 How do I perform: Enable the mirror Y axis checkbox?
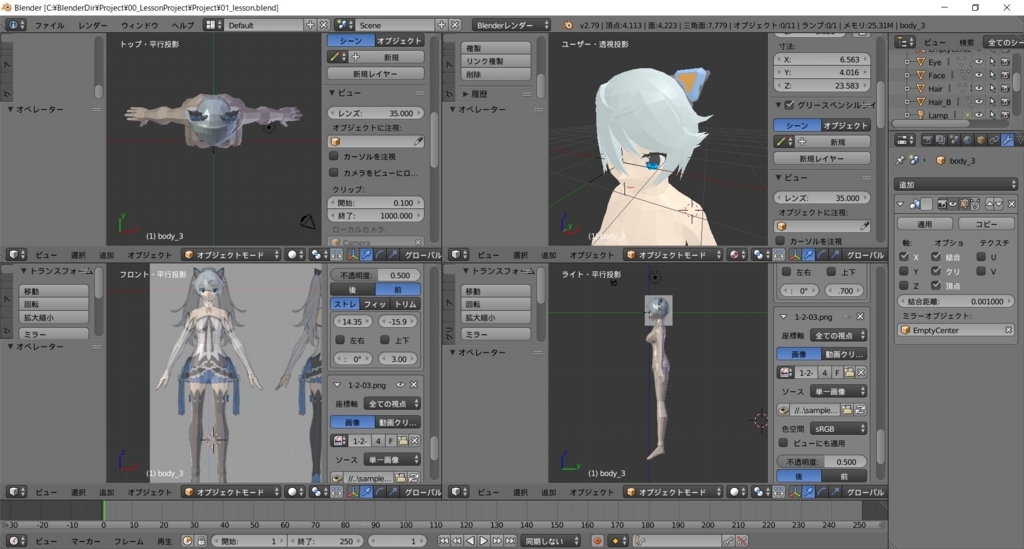[x=904, y=271]
